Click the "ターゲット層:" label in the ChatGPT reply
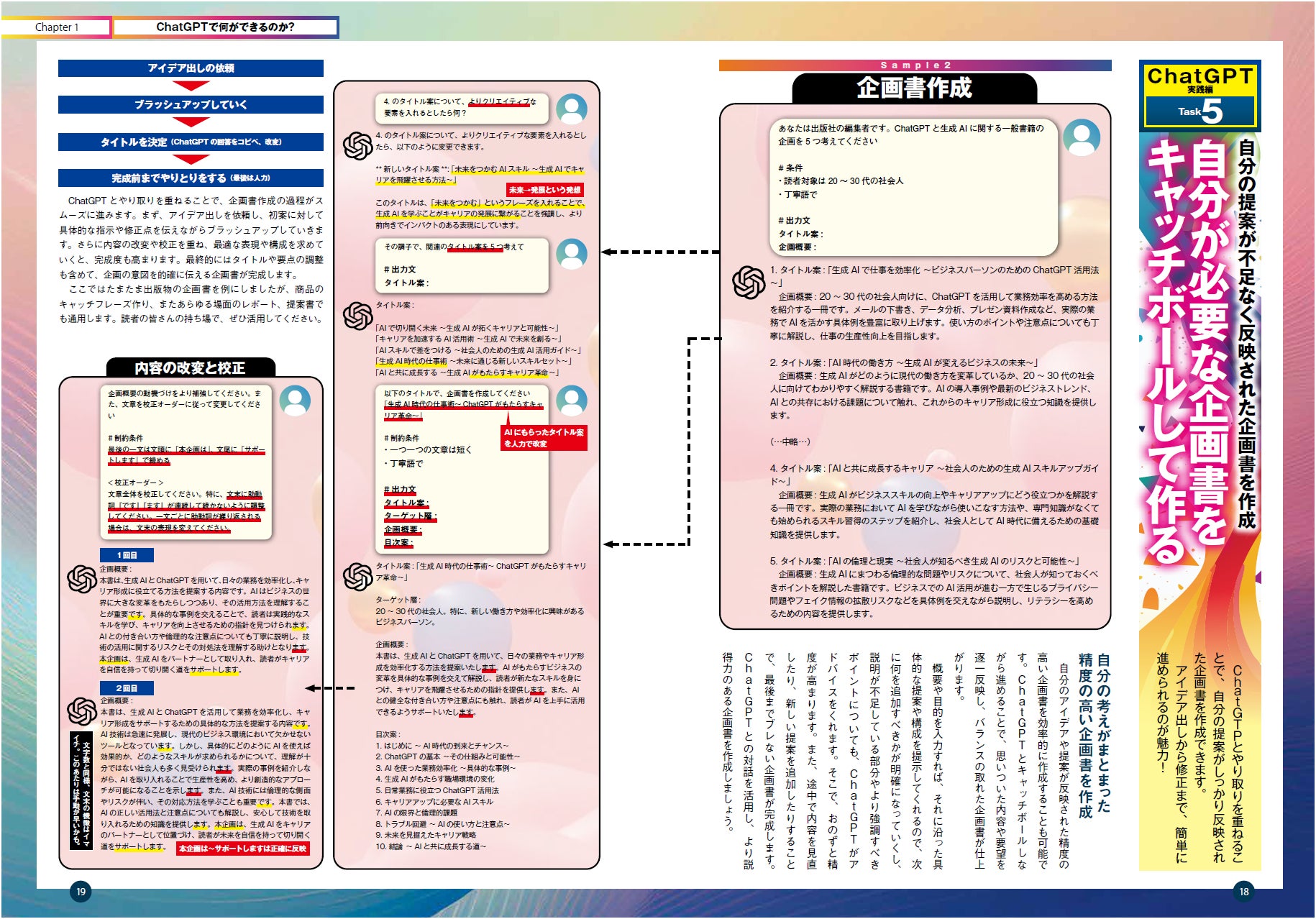This screenshot has width=1316, height=919. coord(398,600)
